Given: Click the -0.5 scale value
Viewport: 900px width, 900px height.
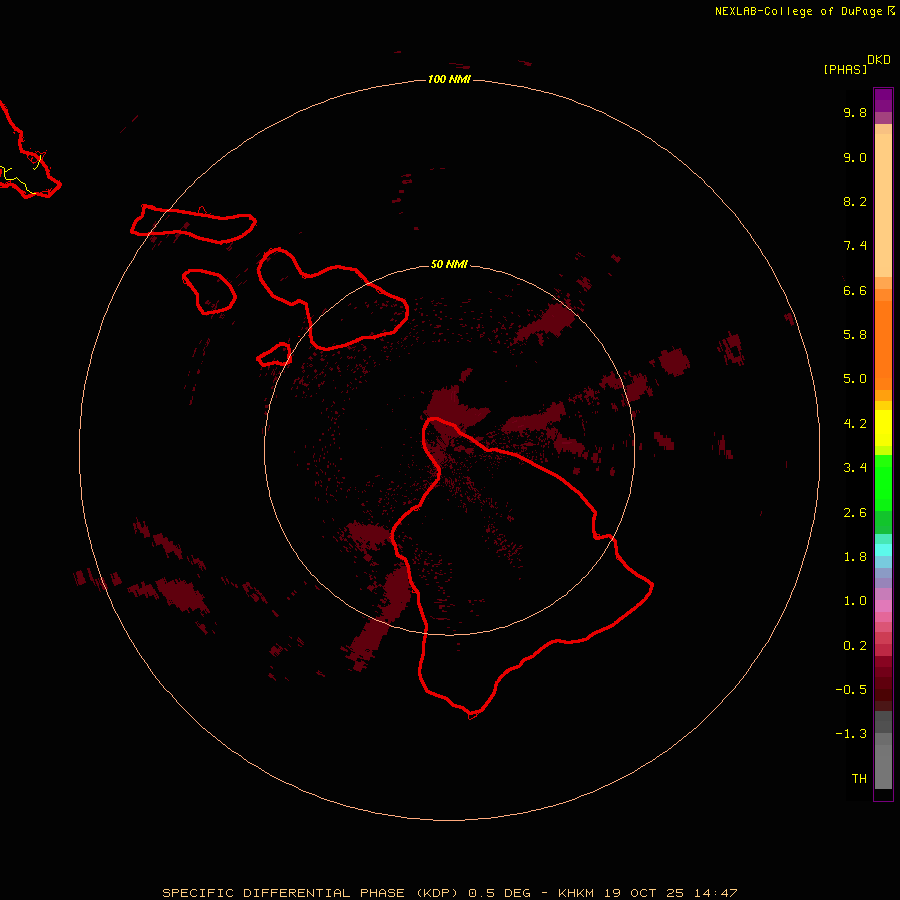Looking at the screenshot, I should (x=851, y=690).
